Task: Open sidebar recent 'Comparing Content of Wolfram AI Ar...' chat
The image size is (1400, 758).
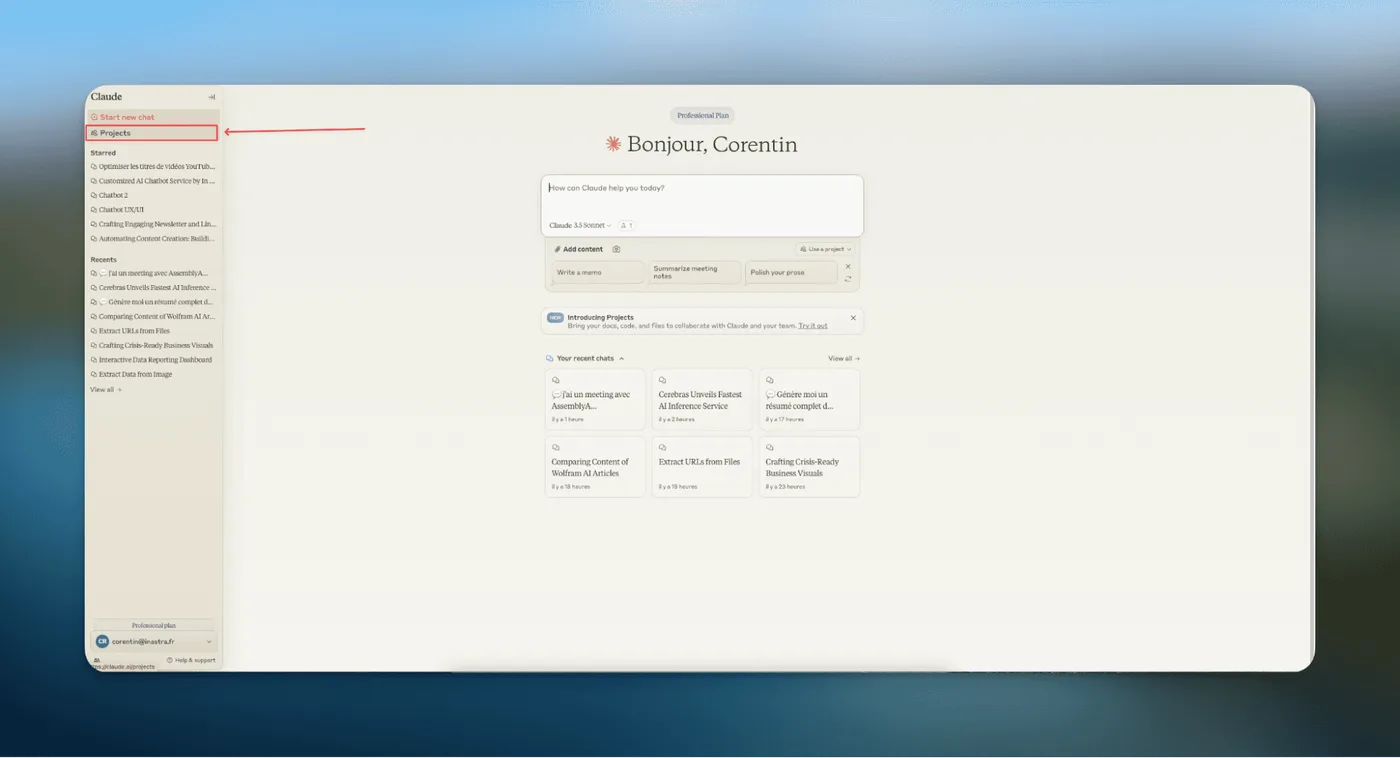Action: (x=152, y=316)
